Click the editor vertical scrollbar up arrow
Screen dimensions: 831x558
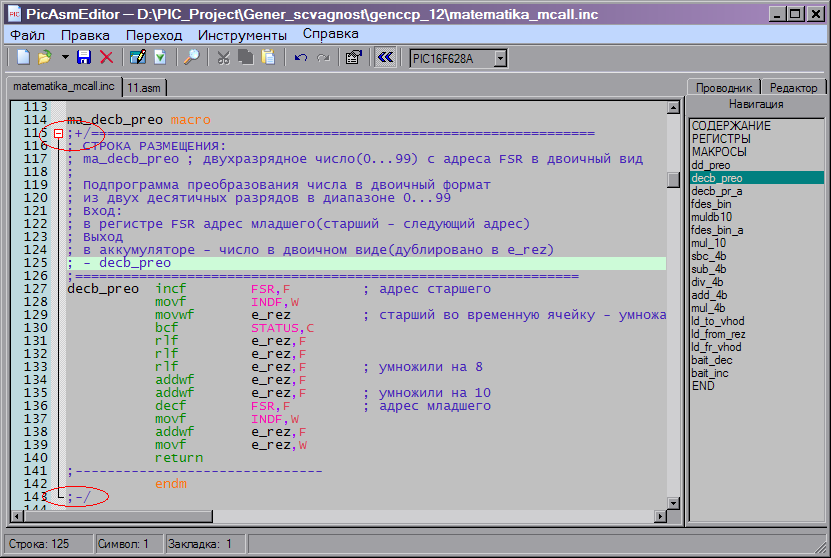click(x=673, y=108)
